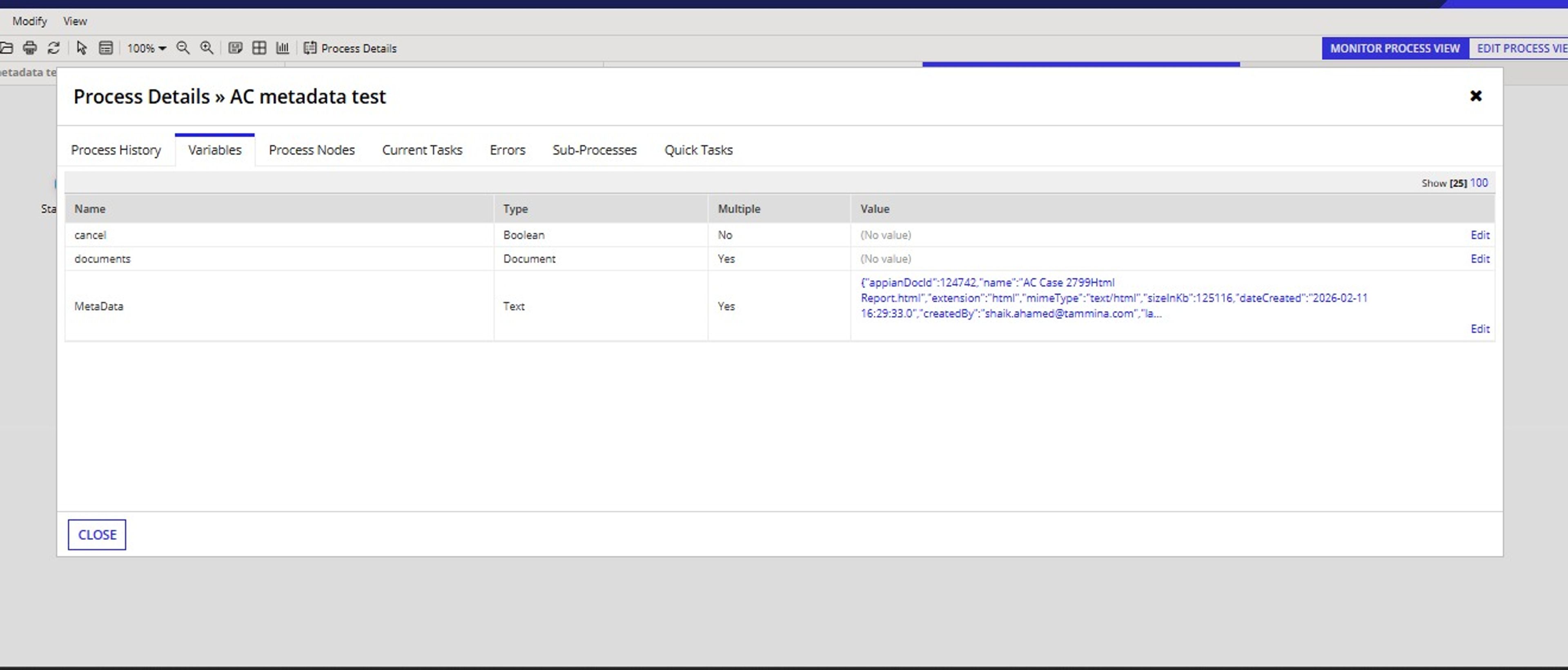This screenshot has width=1568, height=670.
Task: Open the Process Nodes tab
Action: [x=312, y=150]
